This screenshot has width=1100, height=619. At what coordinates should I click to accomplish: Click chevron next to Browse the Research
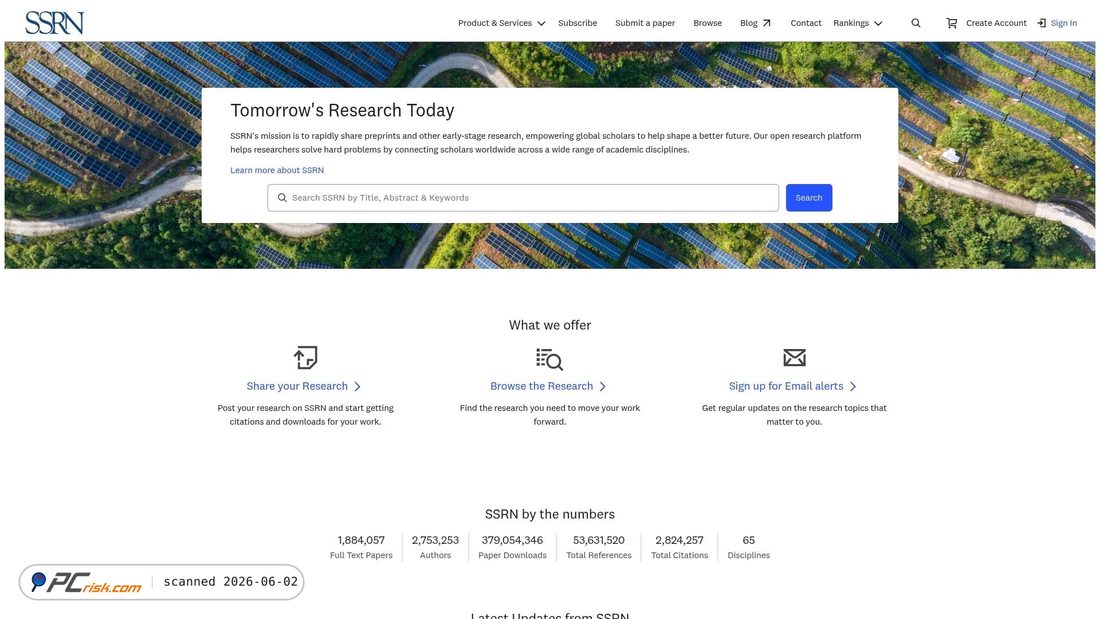(x=603, y=387)
